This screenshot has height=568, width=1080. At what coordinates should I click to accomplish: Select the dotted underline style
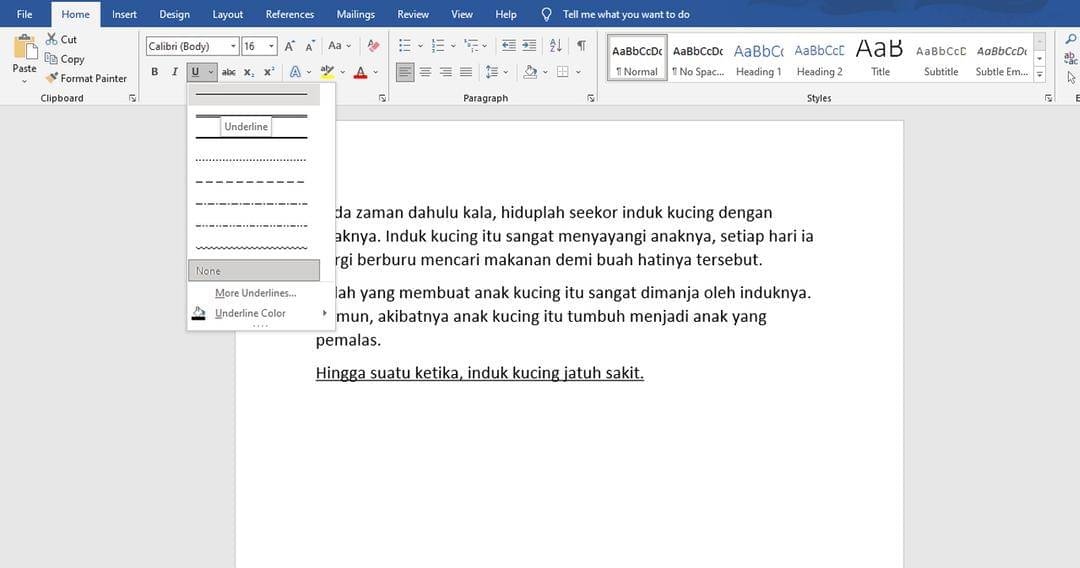252,160
